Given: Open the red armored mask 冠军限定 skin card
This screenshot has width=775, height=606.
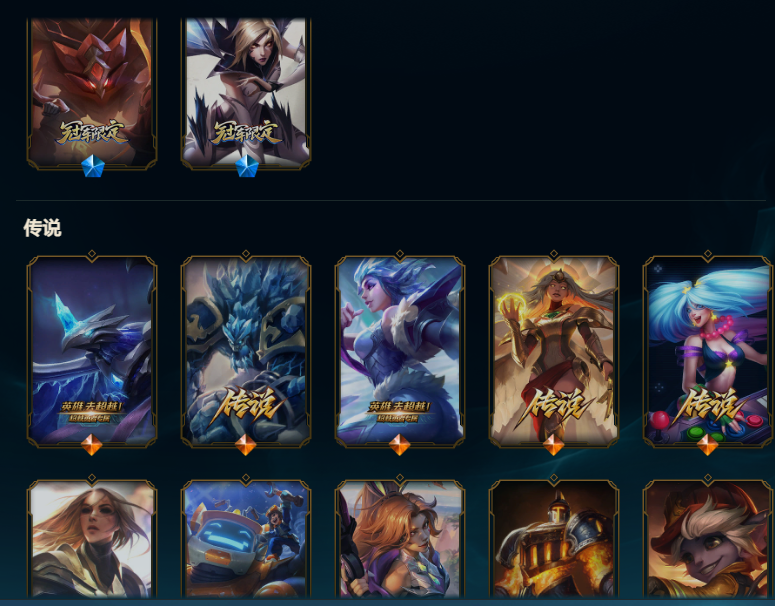Looking at the screenshot, I should coord(92,93).
